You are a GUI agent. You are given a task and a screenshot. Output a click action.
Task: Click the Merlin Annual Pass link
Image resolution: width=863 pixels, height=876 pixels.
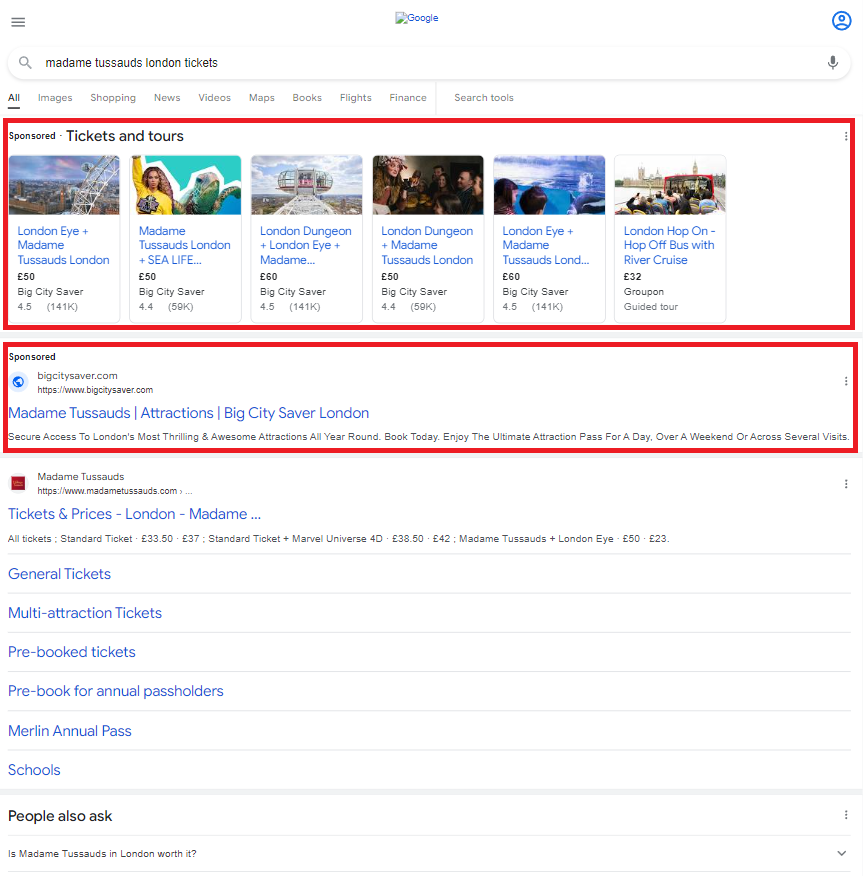coord(70,731)
